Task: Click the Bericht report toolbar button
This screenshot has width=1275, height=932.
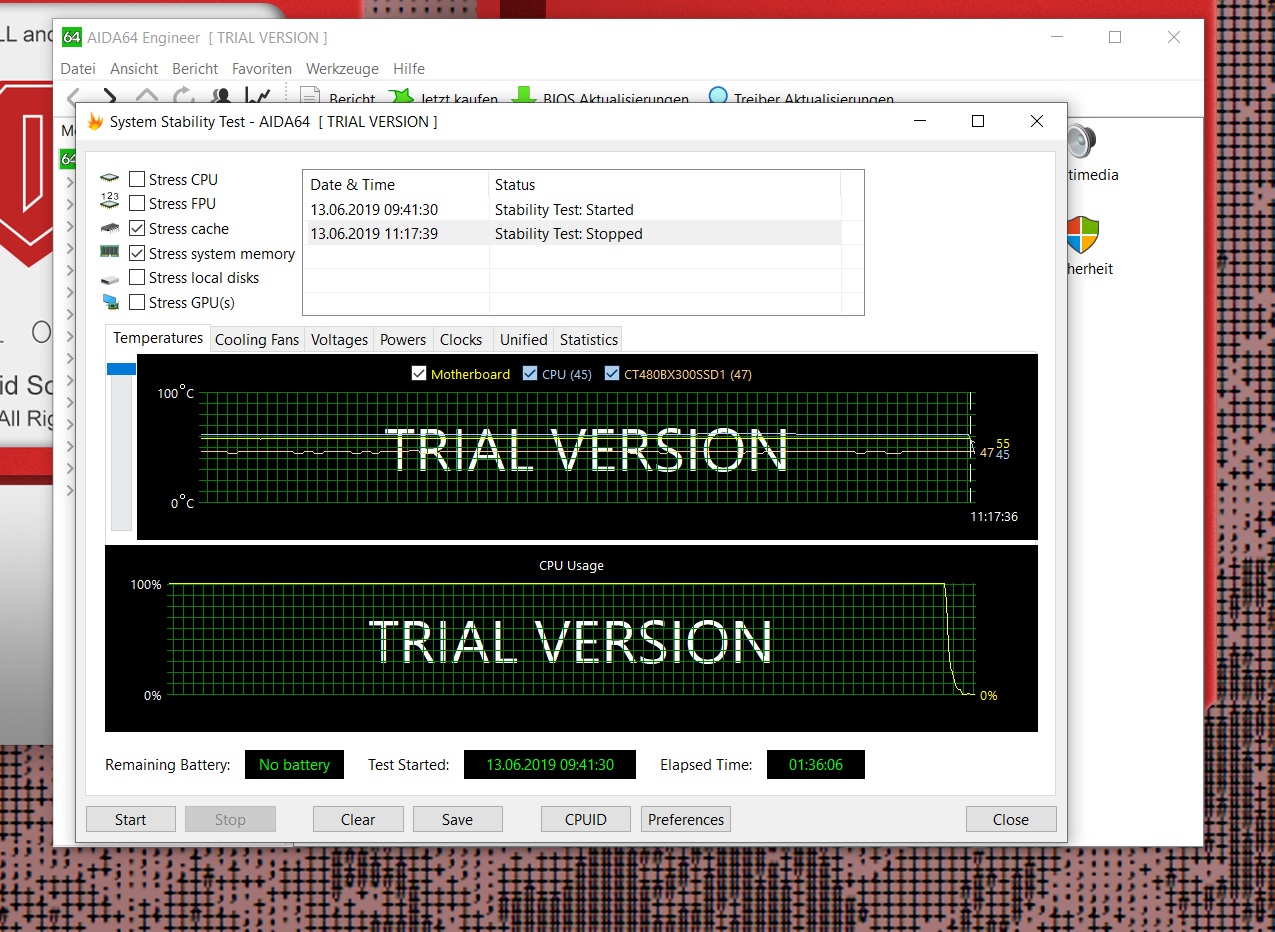Action: [338, 98]
